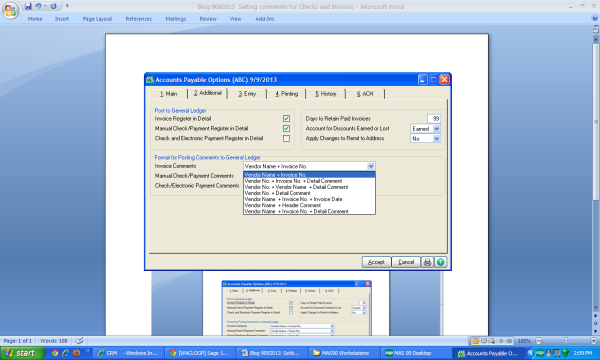Switch to Draft view icon
This screenshot has width=600, height=360.
(x=509, y=341)
